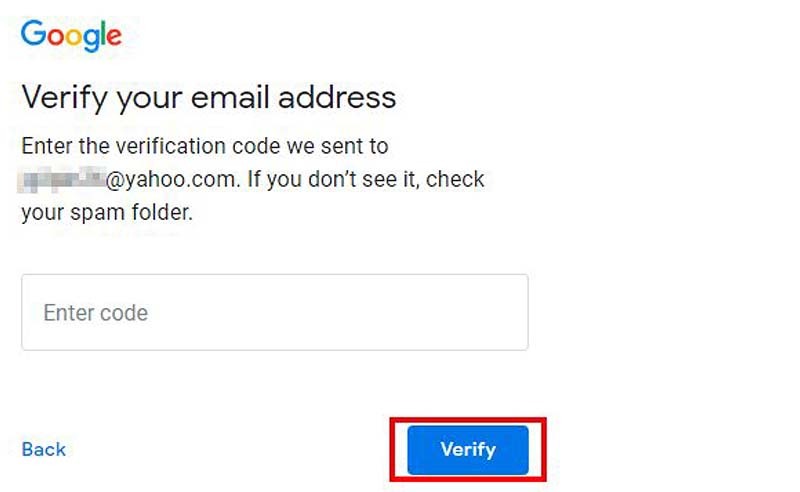Click the "Verify your email address" heading
800x492 pixels.
(x=209, y=98)
